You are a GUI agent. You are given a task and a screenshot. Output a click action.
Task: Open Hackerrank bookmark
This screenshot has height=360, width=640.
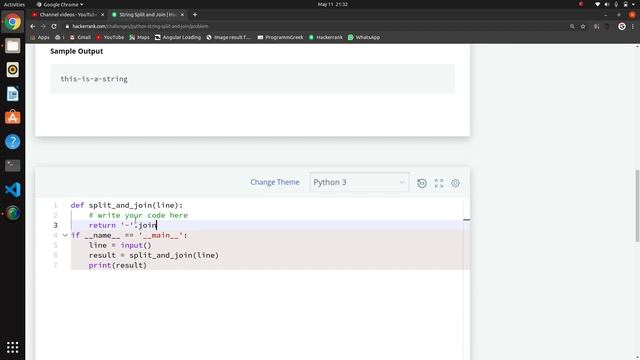(326, 37)
